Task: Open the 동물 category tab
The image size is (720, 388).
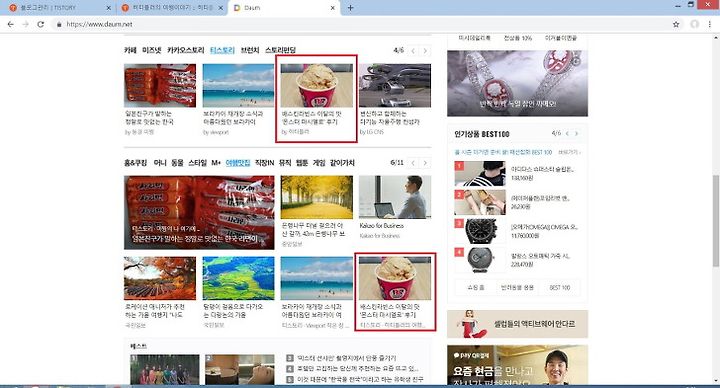Action: 177,163
